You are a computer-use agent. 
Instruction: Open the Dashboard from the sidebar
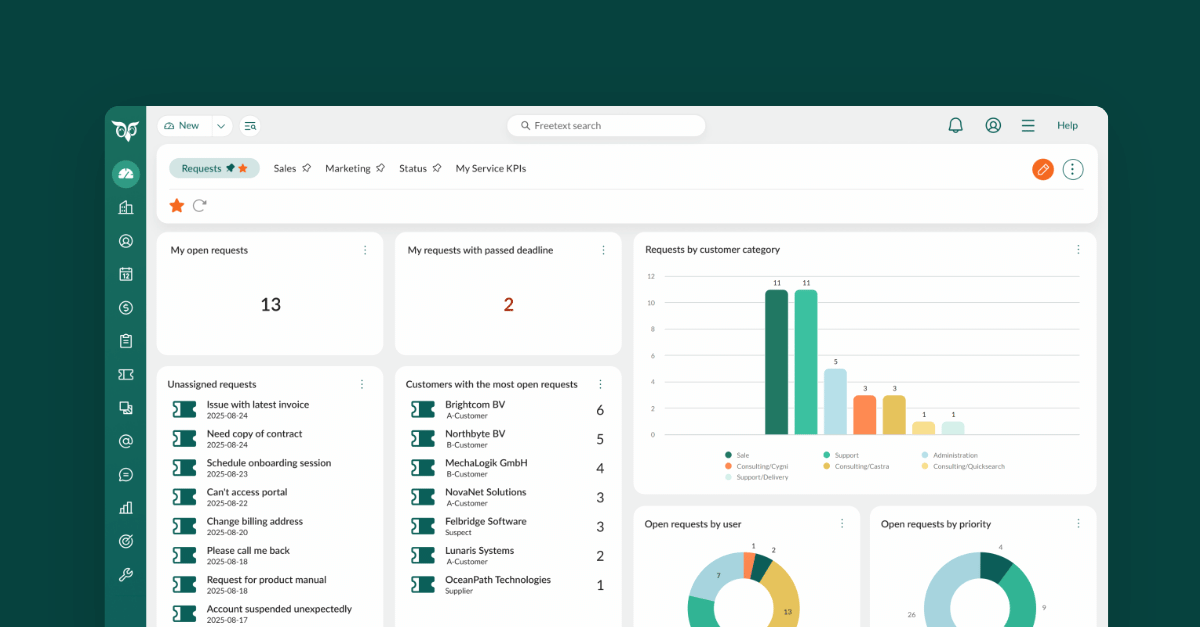coord(125,174)
